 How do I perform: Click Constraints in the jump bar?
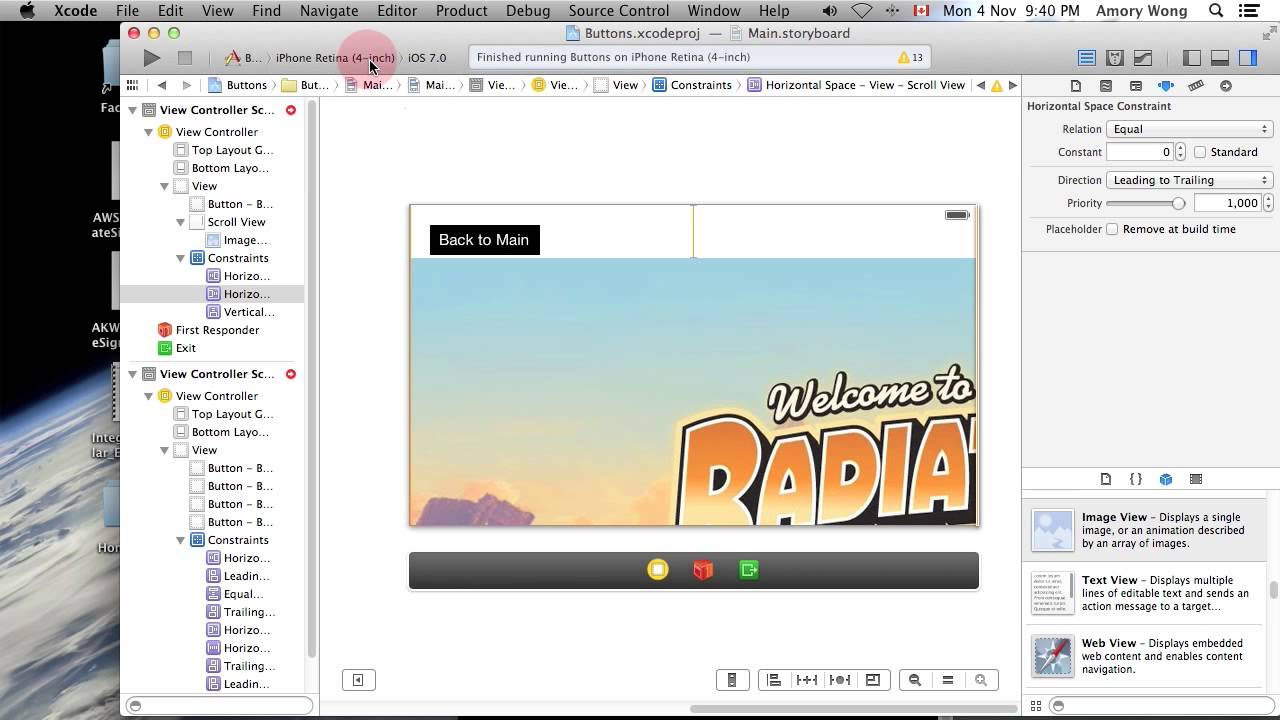[x=692, y=85]
